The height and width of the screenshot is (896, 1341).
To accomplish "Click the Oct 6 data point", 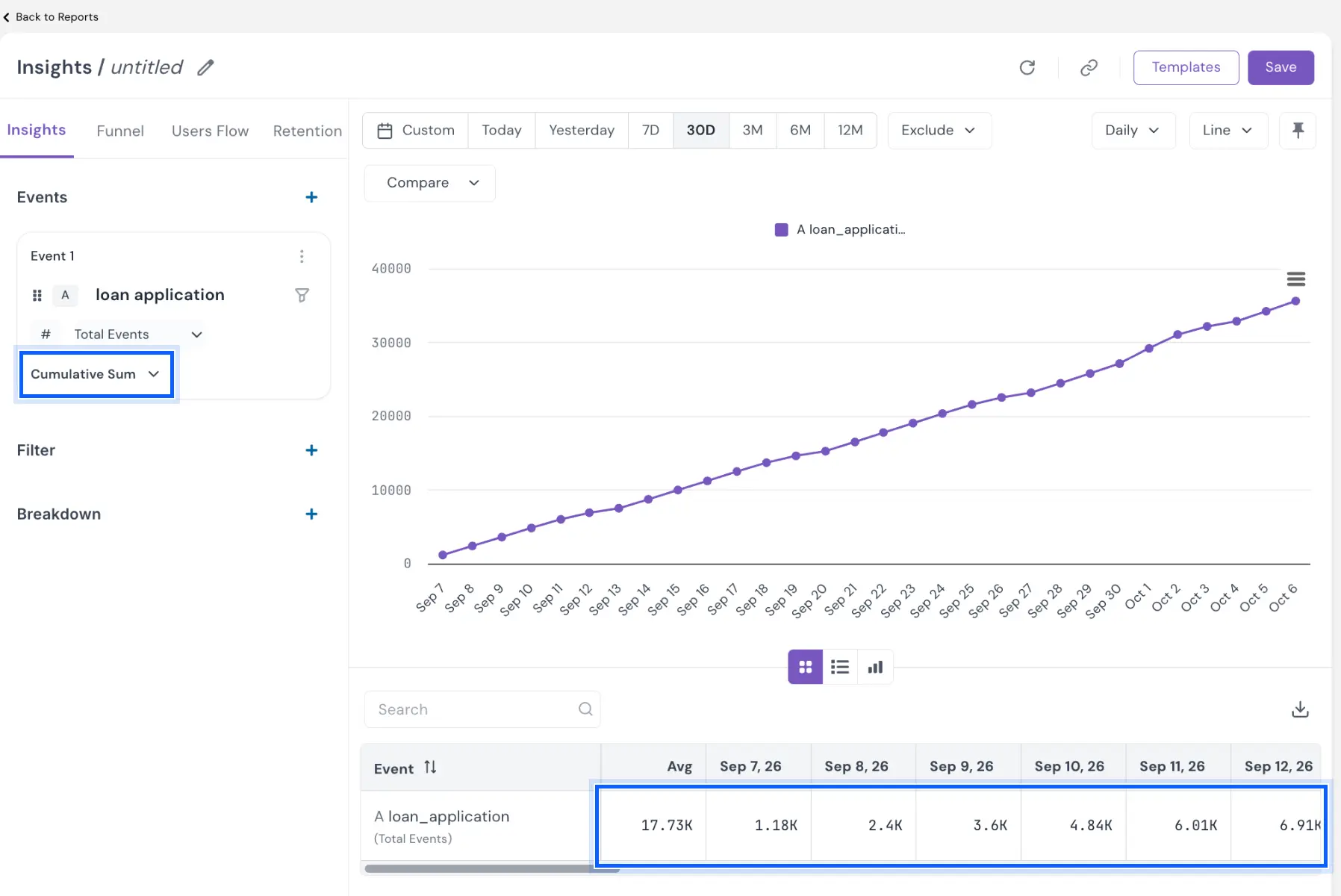I will click(x=1295, y=301).
